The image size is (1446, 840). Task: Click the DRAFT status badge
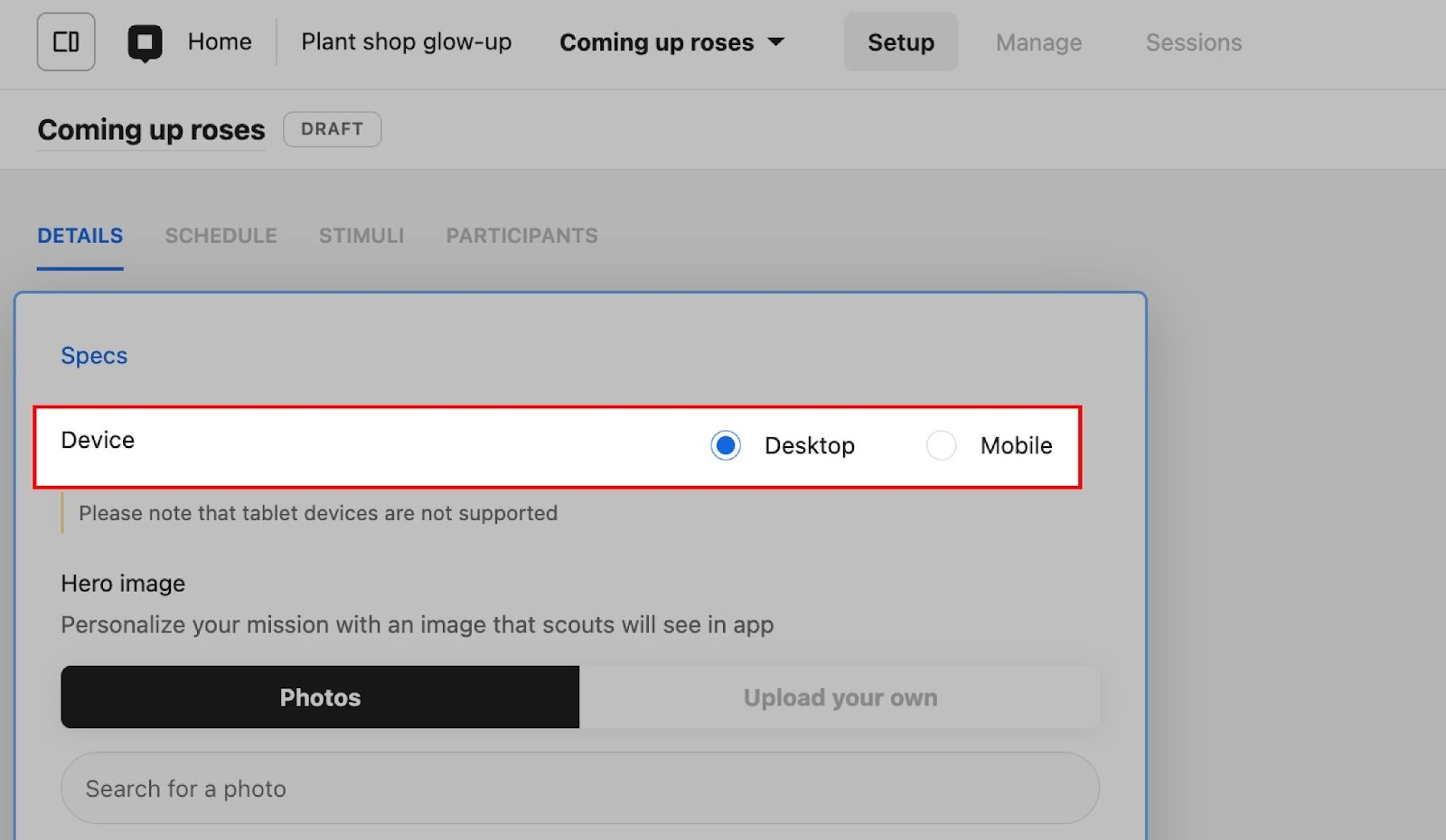pyautogui.click(x=332, y=129)
